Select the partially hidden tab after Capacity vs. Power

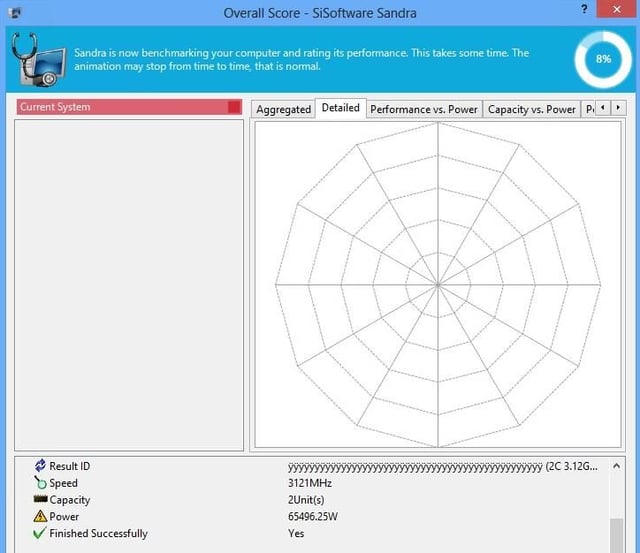click(x=588, y=109)
